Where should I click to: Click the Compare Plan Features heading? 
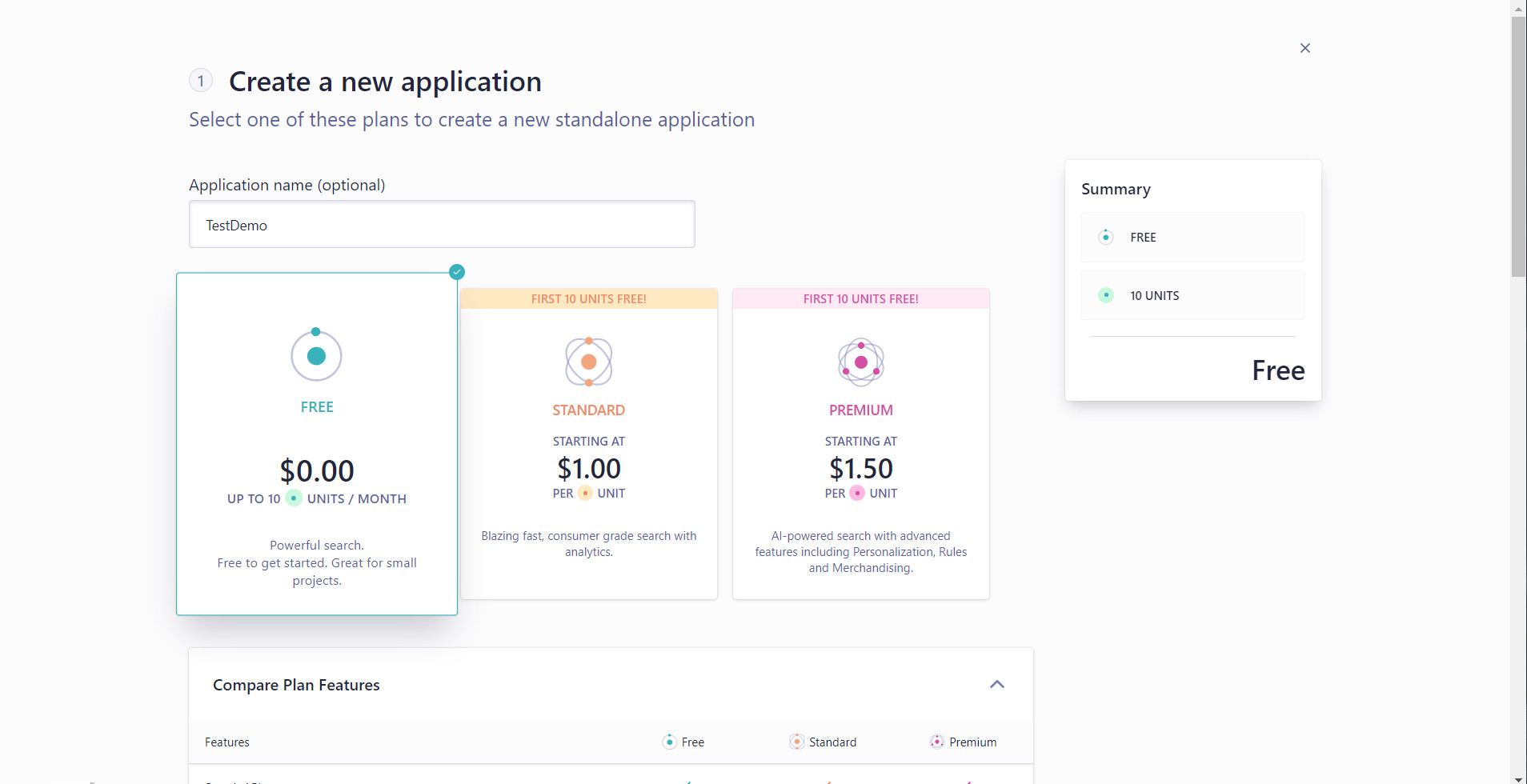coord(296,685)
